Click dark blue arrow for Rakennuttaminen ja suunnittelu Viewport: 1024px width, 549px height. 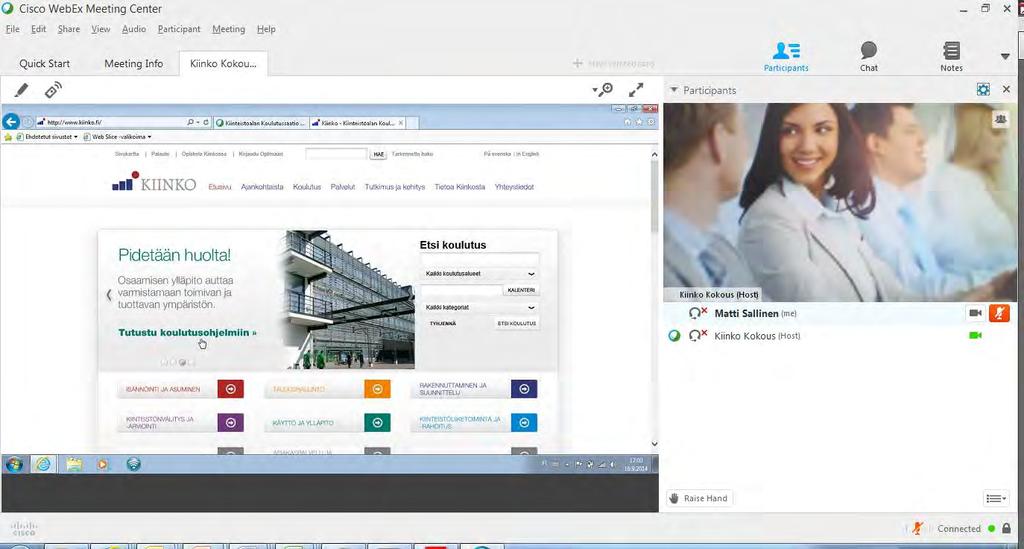pos(524,389)
